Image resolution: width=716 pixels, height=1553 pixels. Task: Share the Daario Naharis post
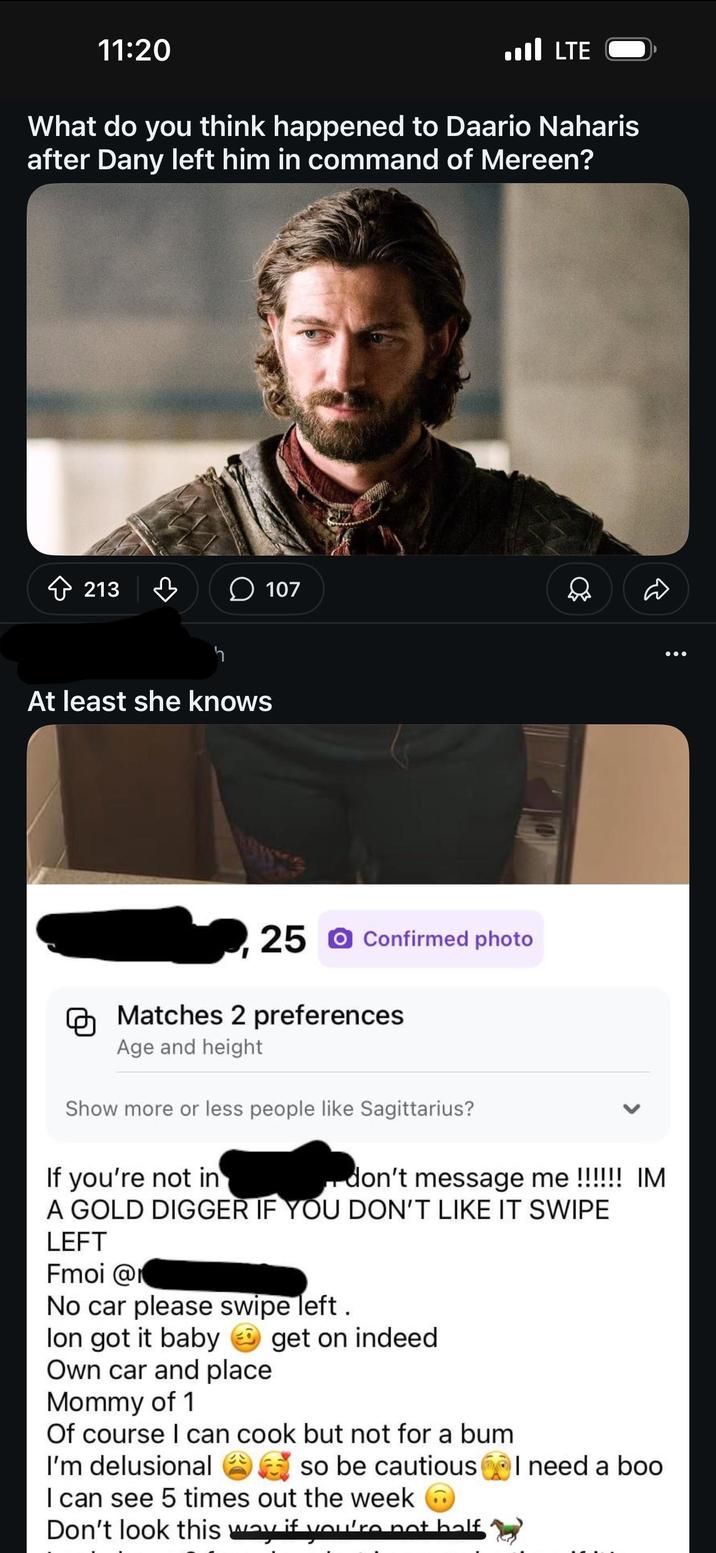tap(656, 589)
